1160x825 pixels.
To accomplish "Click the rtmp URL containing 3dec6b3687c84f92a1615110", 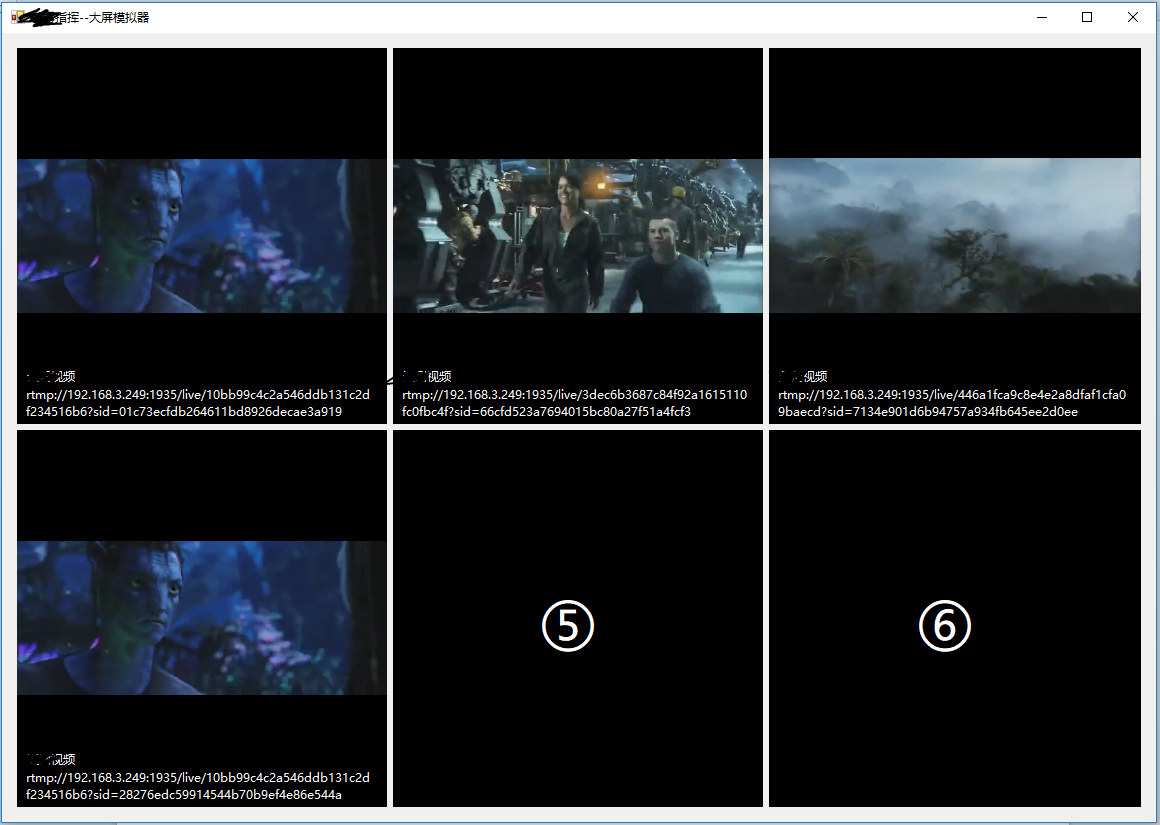I will [x=575, y=403].
